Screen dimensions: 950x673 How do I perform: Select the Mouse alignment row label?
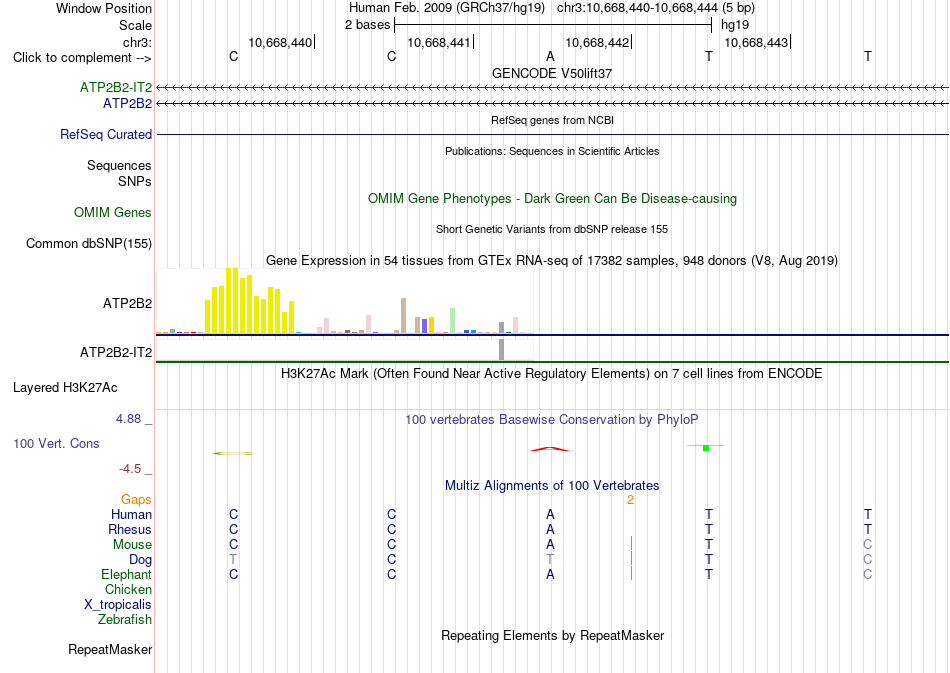[132, 545]
